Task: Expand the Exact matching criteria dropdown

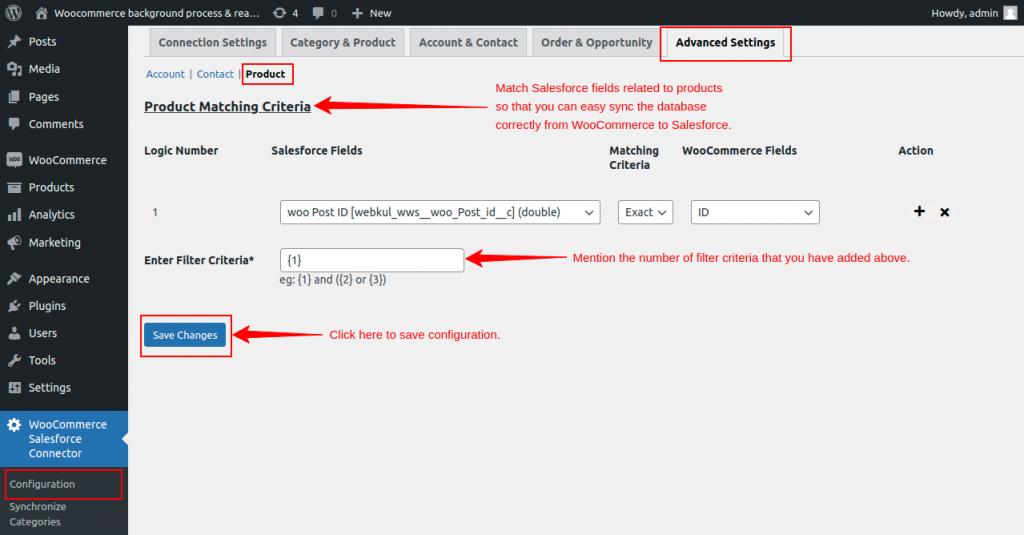Action: tap(645, 212)
